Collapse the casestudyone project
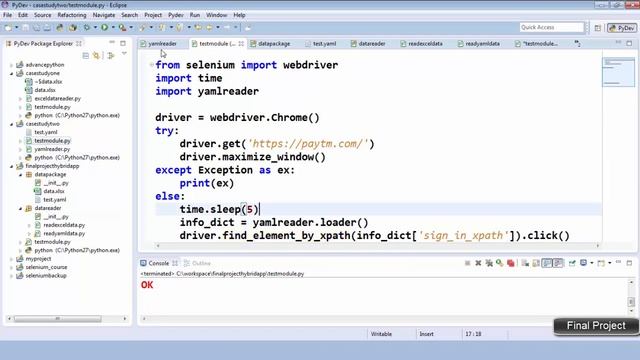Viewport: 640px width, 360px height. pyautogui.click(x=11, y=73)
